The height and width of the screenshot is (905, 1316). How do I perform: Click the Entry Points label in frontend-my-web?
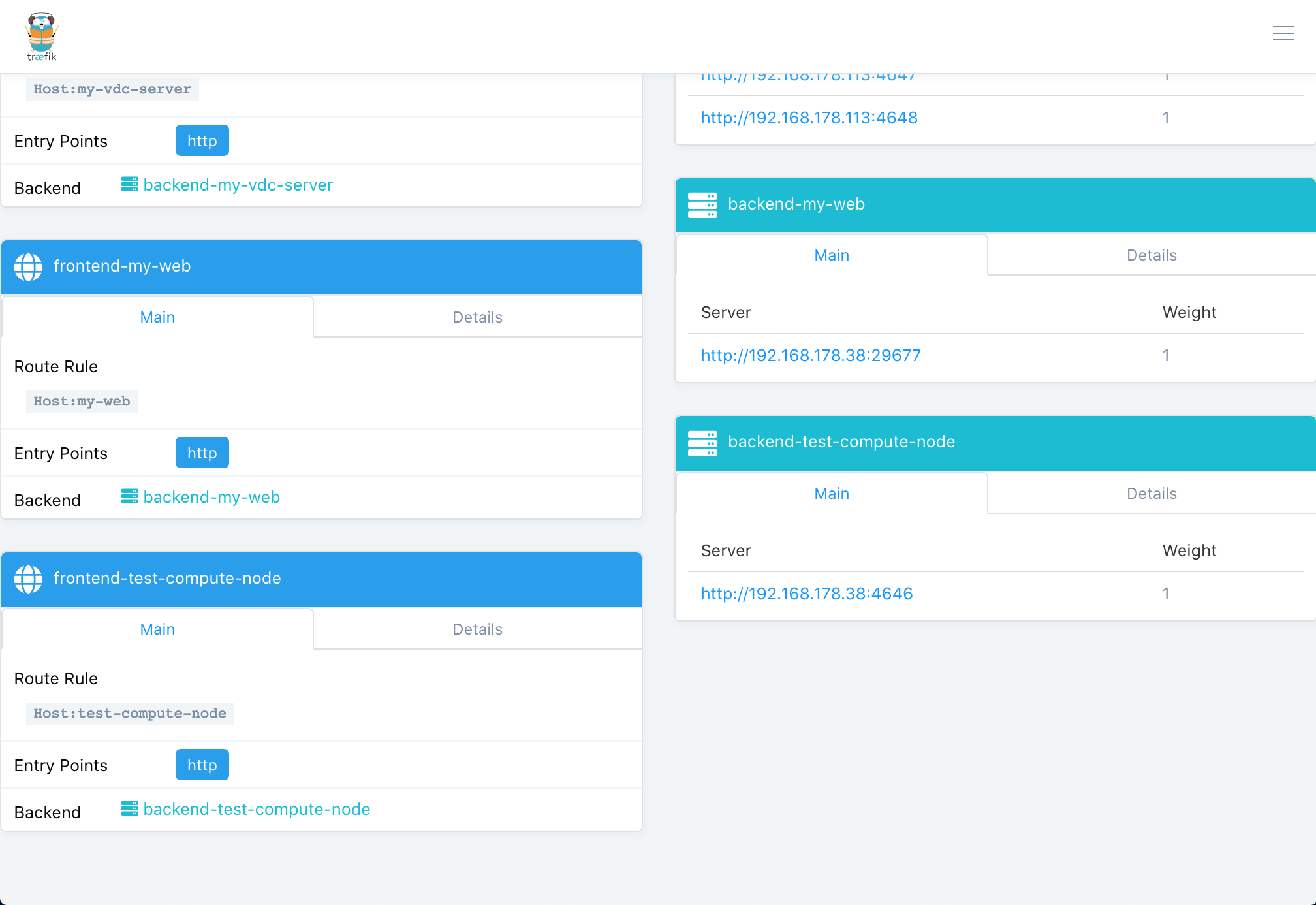coord(61,453)
